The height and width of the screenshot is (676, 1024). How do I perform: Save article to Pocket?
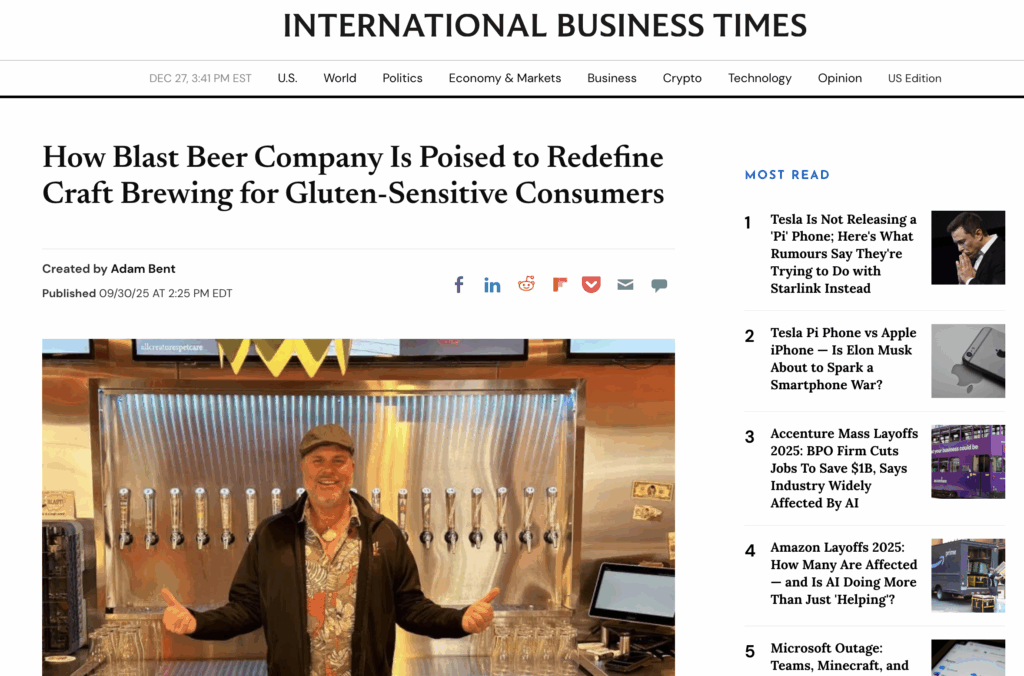[x=591, y=285]
